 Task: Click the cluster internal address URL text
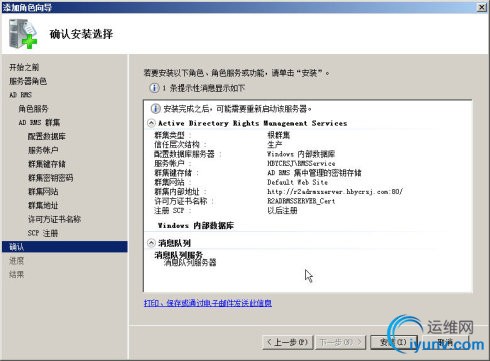[335, 192]
